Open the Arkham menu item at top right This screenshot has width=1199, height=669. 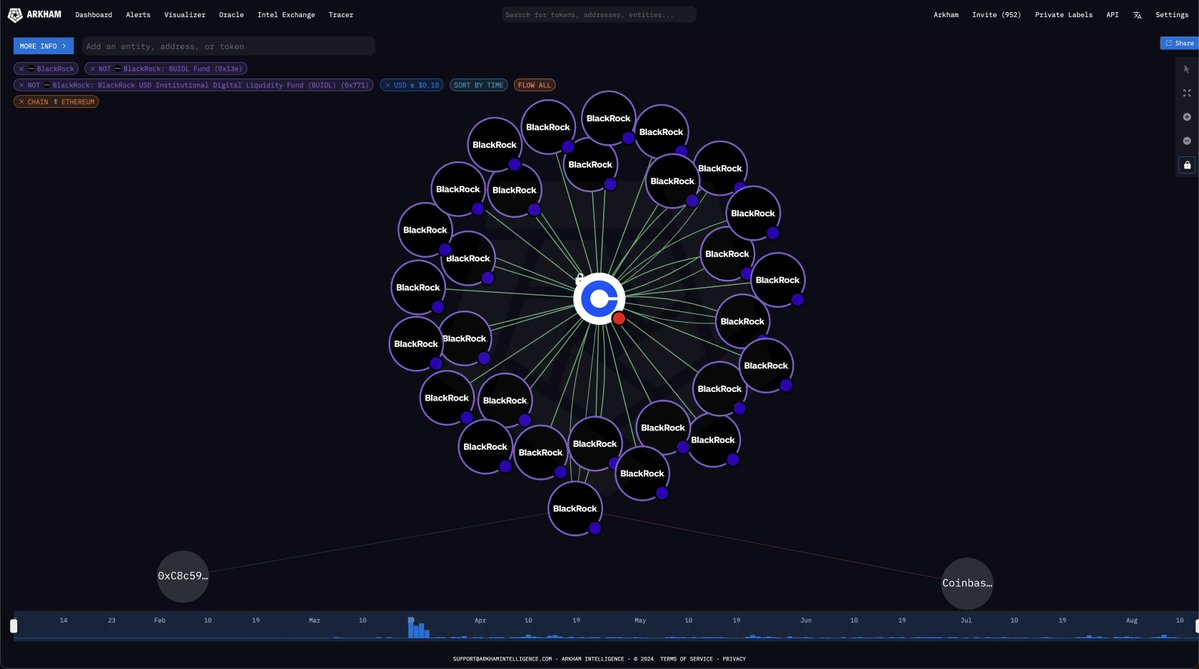click(946, 15)
